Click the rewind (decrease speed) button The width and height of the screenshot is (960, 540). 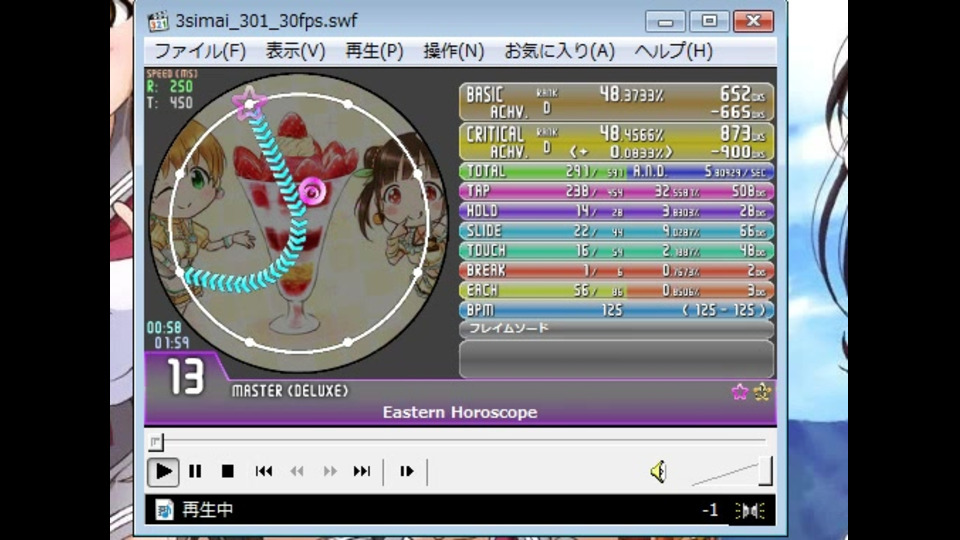point(297,471)
